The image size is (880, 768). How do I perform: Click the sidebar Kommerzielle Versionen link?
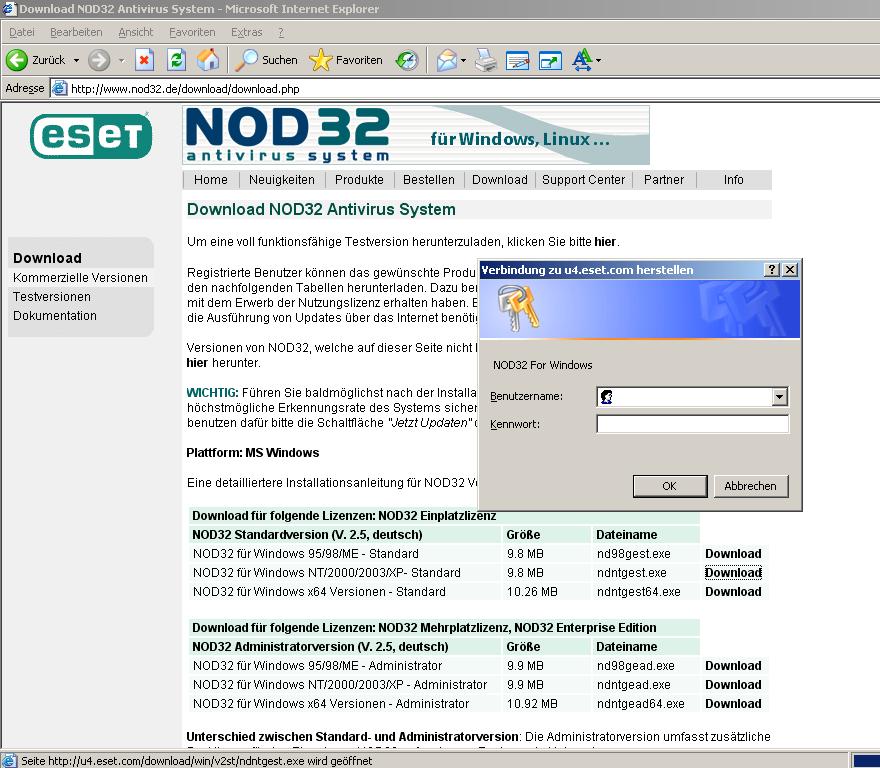coord(80,278)
